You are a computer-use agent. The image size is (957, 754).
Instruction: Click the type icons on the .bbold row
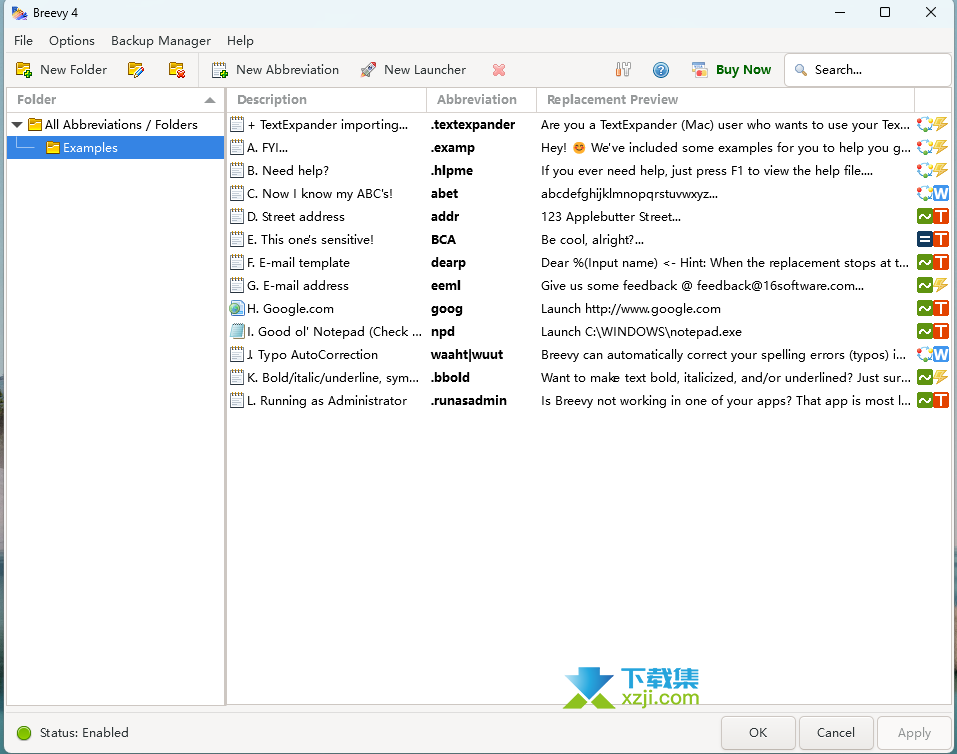click(933, 378)
